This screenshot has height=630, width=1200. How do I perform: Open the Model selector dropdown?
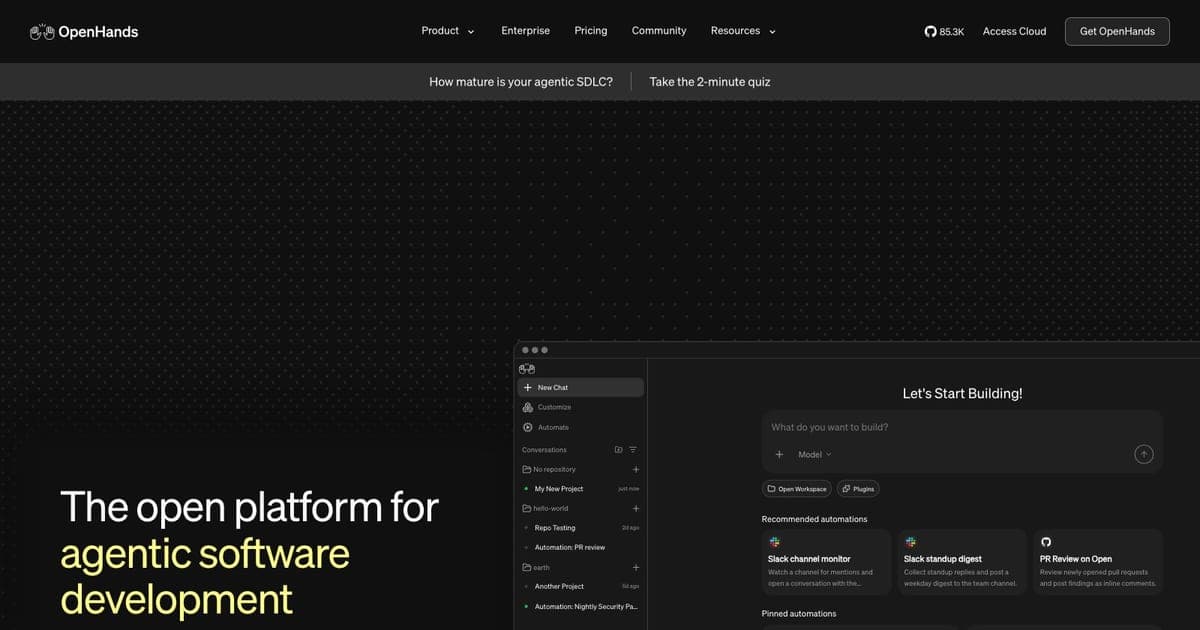pos(815,454)
